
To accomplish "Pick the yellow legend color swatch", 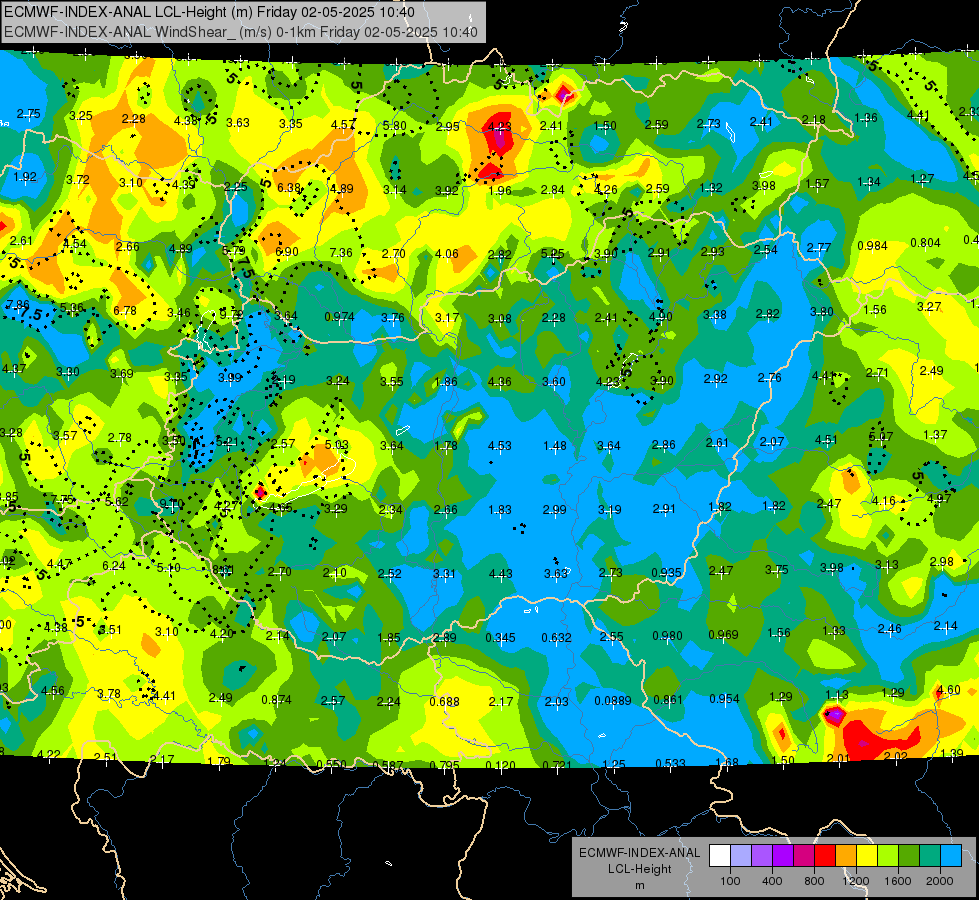I will [x=867, y=855].
